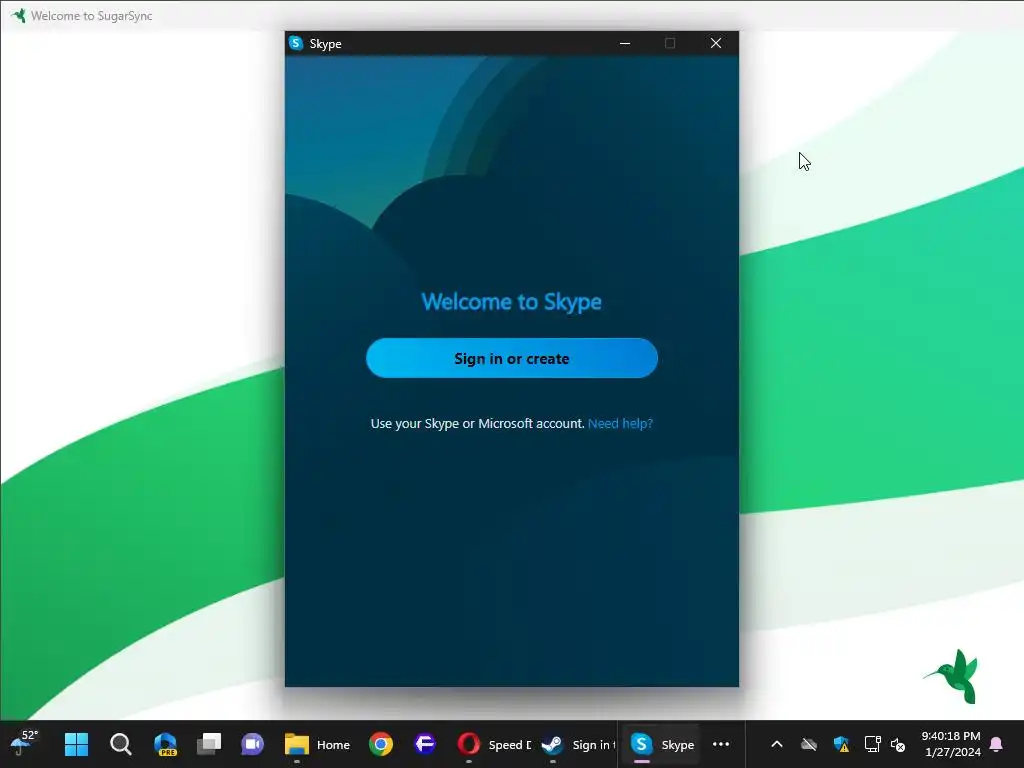Expand hidden system tray icons chevron

tap(776, 744)
